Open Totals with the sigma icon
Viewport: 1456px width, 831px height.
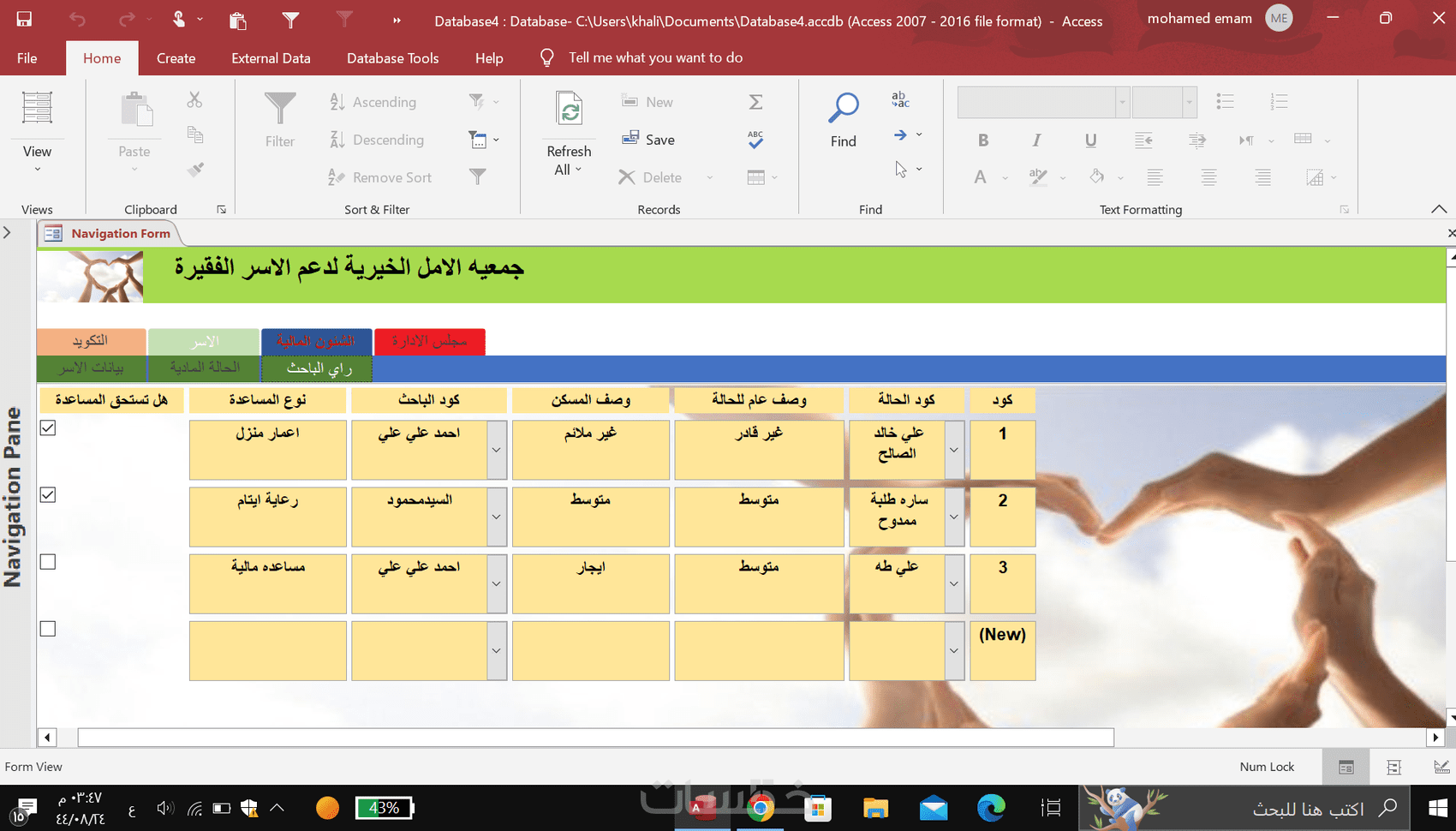pos(755,102)
